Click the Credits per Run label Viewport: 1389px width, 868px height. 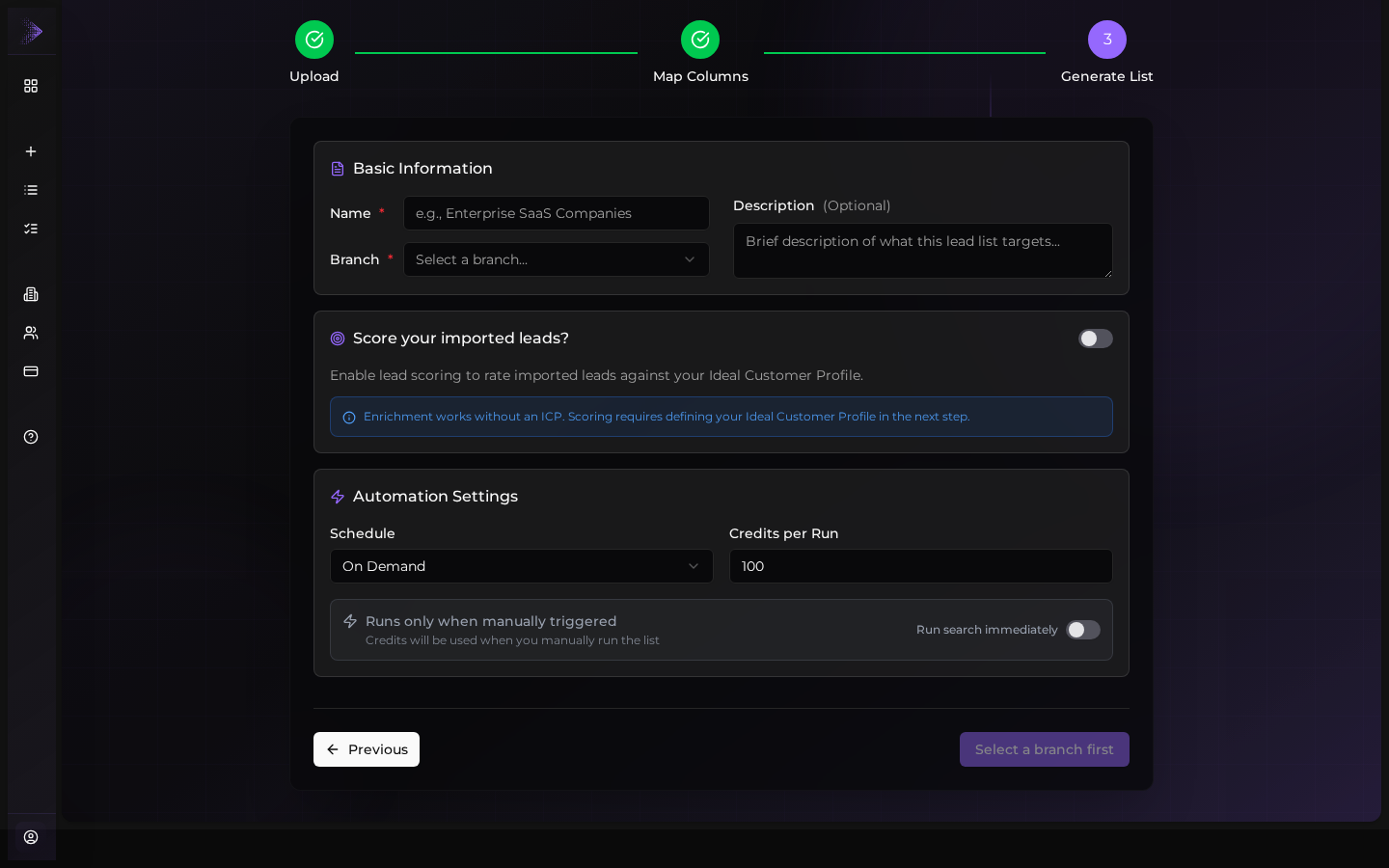(x=783, y=533)
